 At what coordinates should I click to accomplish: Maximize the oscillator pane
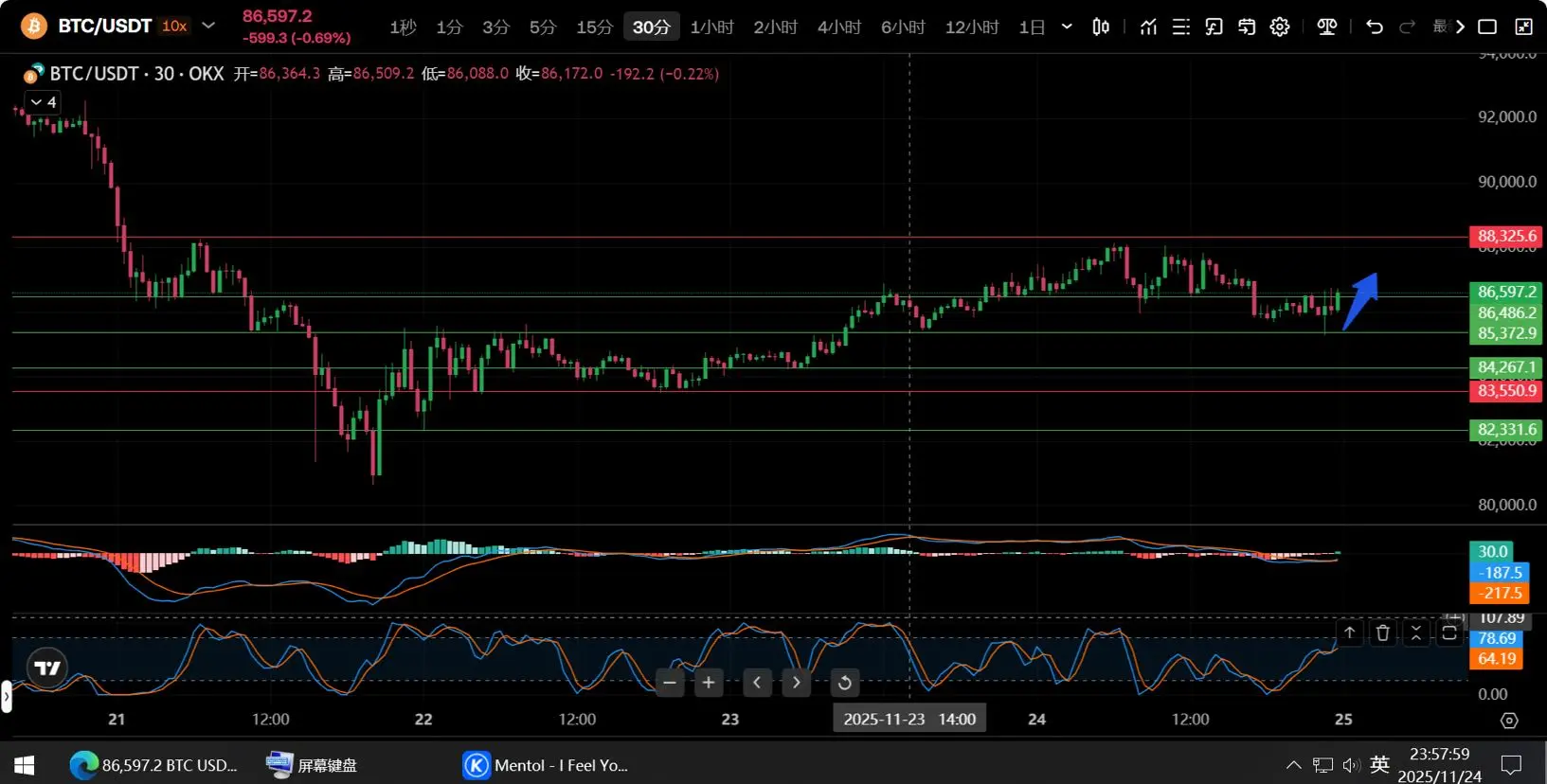click(x=1448, y=633)
